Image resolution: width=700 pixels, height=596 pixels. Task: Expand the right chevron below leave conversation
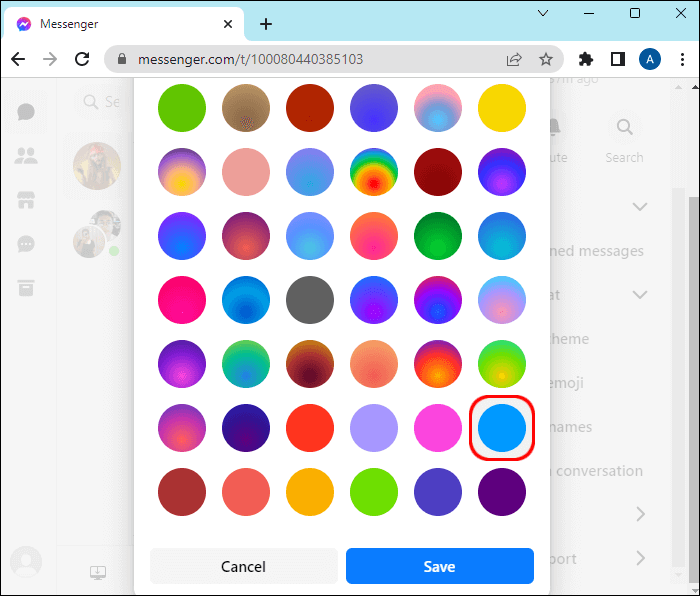tap(641, 514)
